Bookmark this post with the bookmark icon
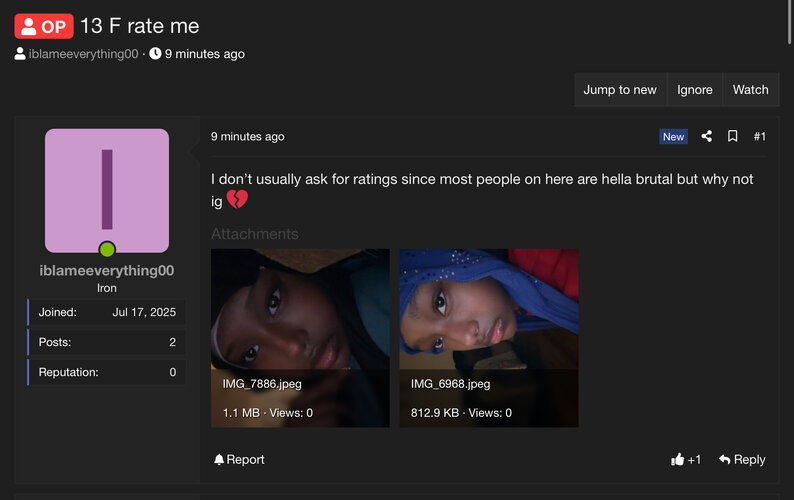The height and width of the screenshot is (500, 794). pos(733,136)
